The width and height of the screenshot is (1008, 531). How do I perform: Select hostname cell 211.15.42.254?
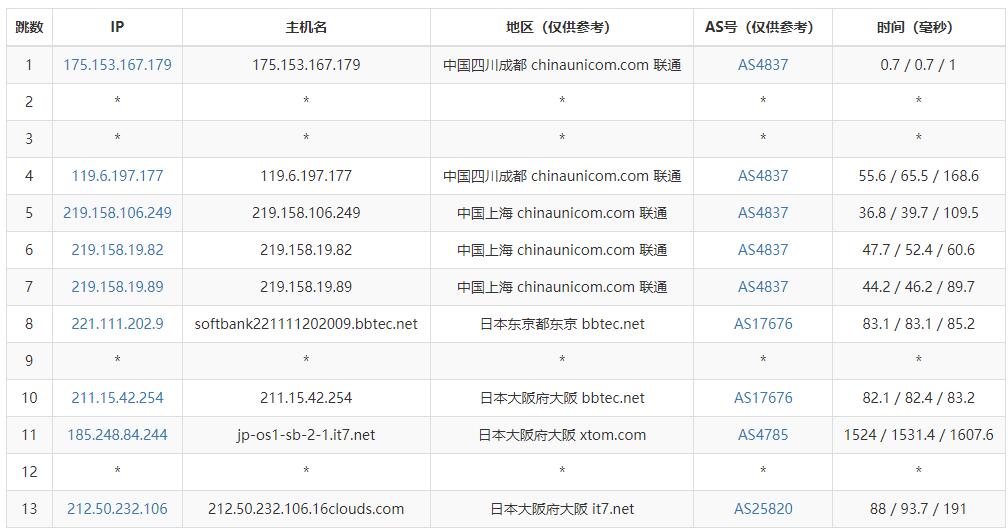coord(306,398)
